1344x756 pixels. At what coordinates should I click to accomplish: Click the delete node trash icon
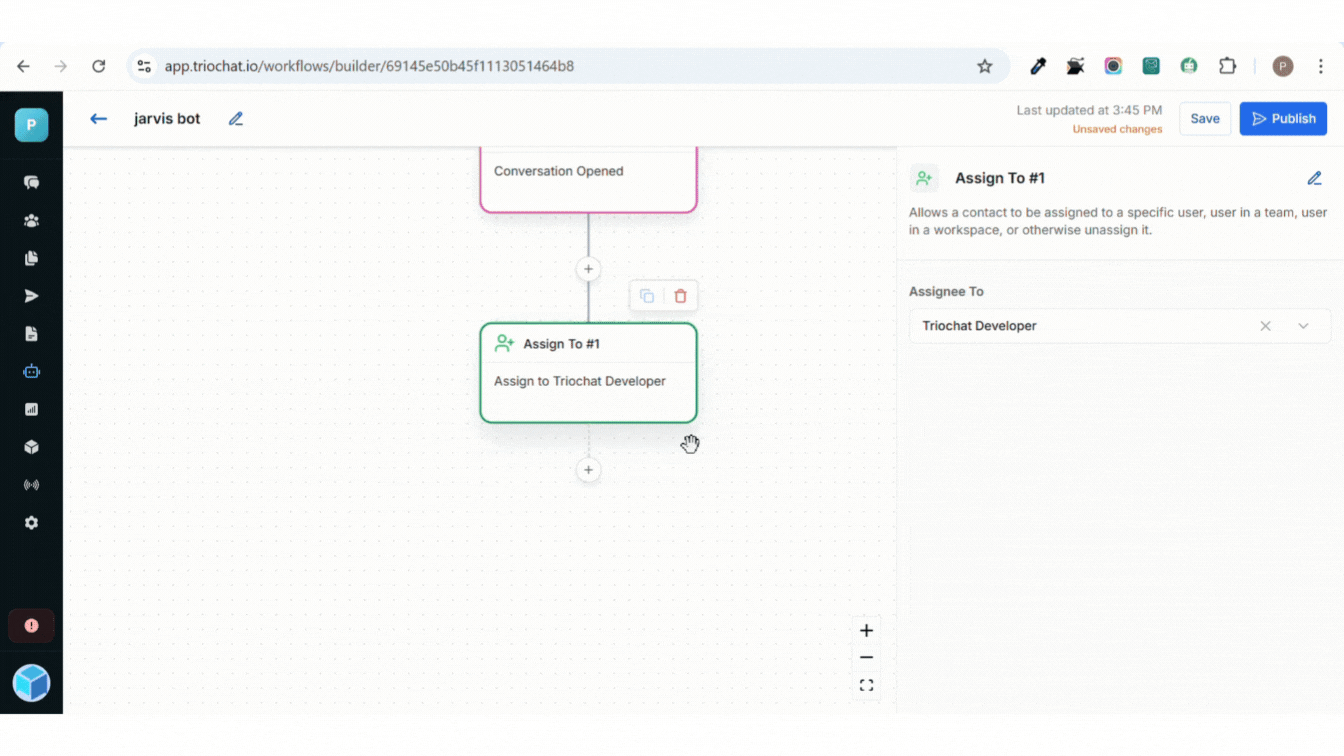[680, 296]
